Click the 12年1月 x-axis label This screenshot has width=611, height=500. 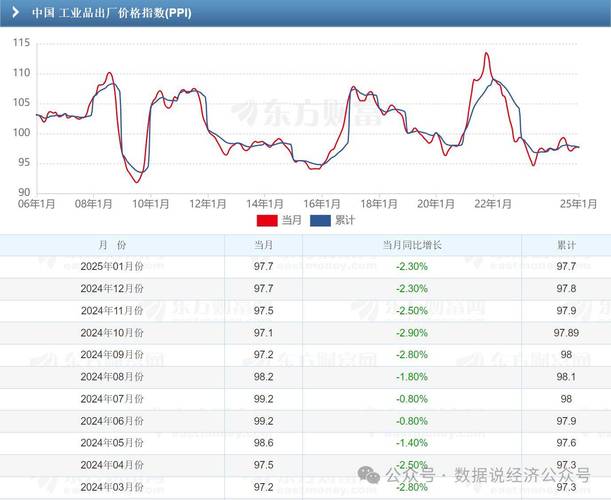[x=208, y=204]
